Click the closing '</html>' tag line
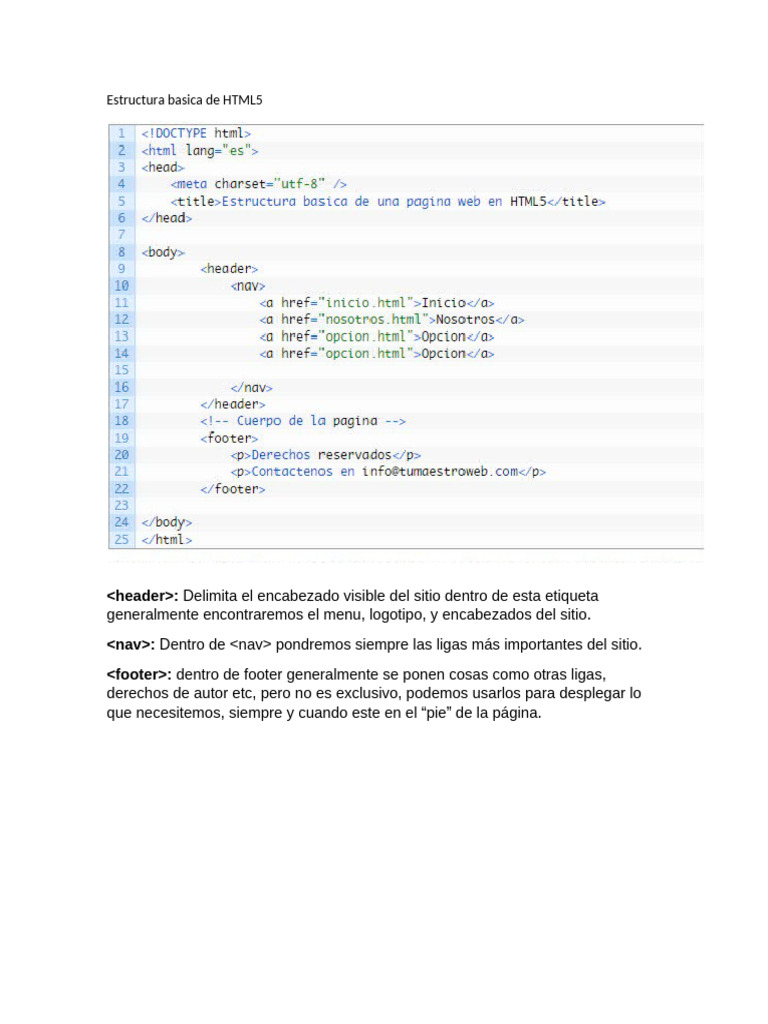768x1024 pixels. click(167, 539)
